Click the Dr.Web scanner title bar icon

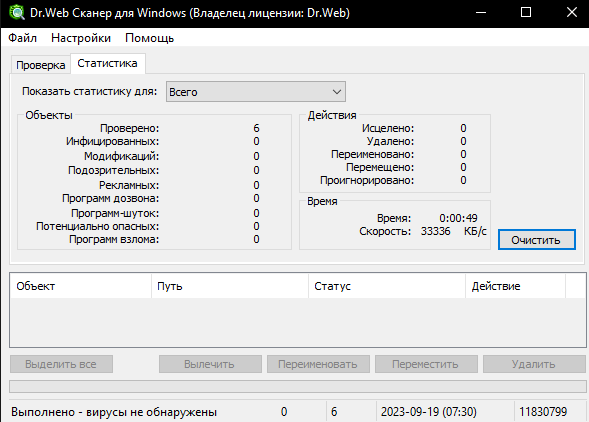(16, 12)
